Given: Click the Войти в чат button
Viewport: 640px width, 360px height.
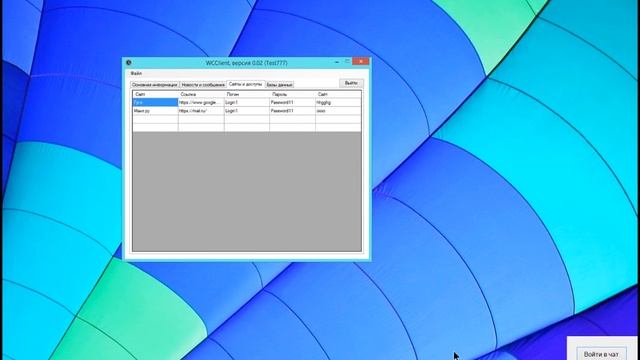Looking at the screenshot, I should tap(601, 354).
